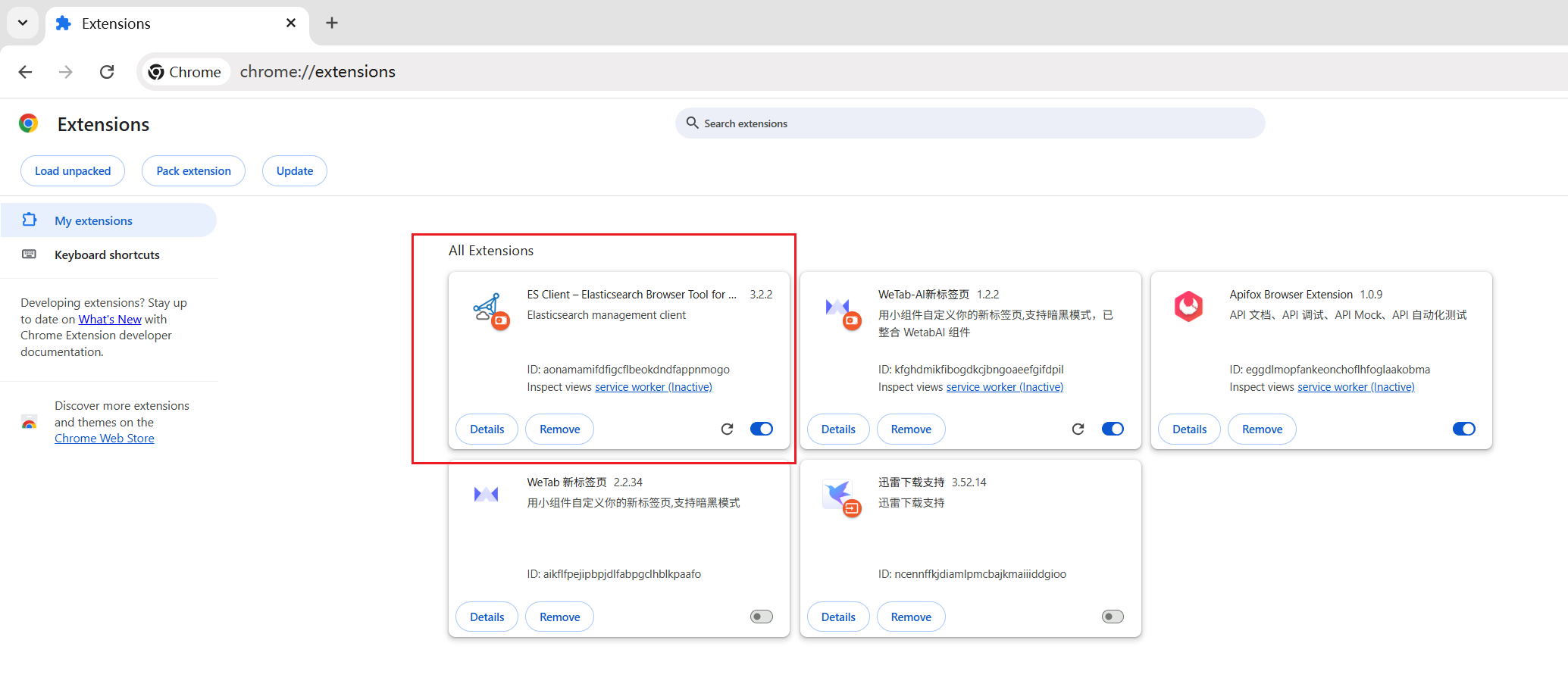
Task: Open Details for ES Client
Action: [487, 429]
